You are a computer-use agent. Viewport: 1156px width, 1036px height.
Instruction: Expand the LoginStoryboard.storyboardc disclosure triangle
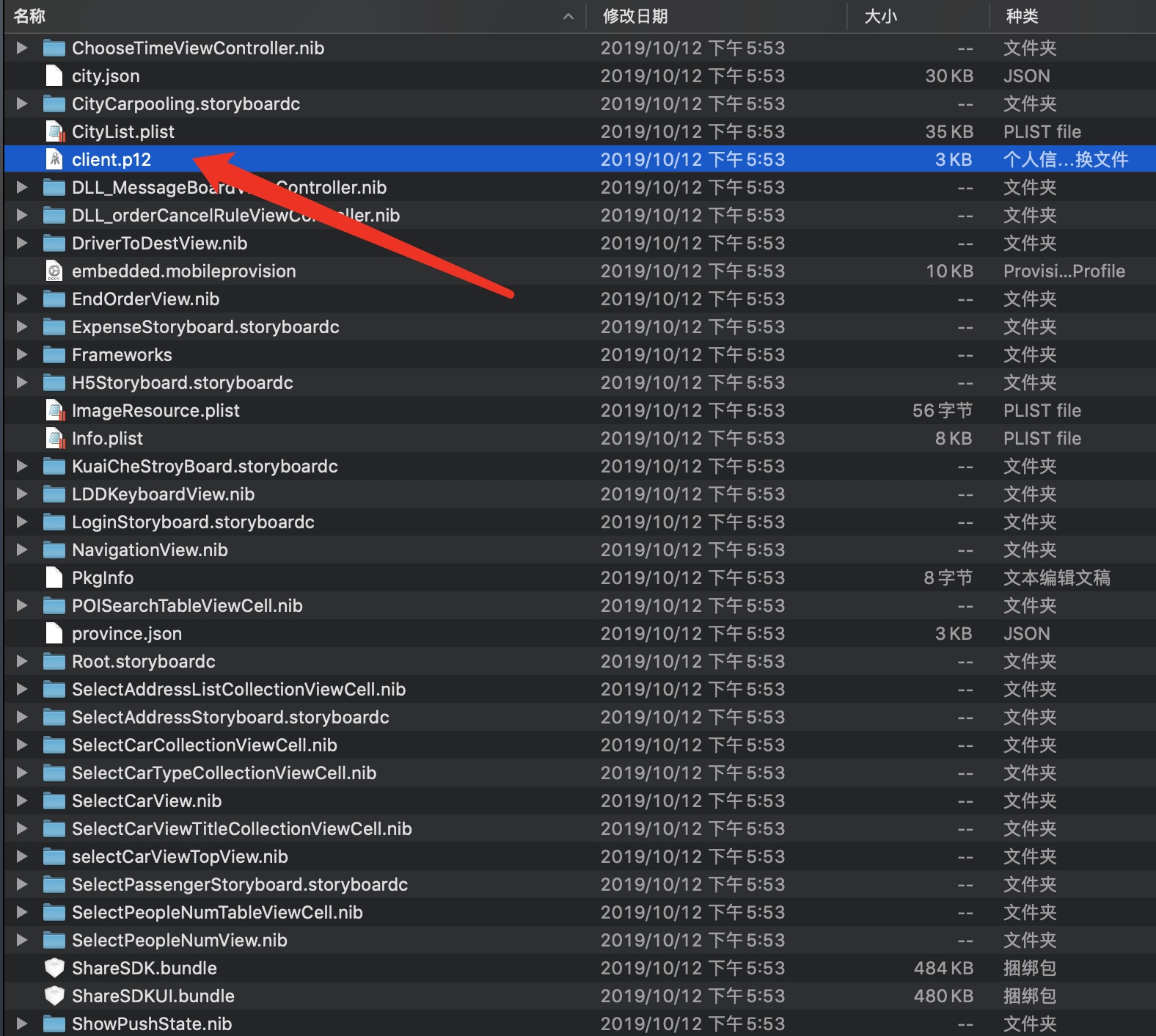click(x=22, y=522)
